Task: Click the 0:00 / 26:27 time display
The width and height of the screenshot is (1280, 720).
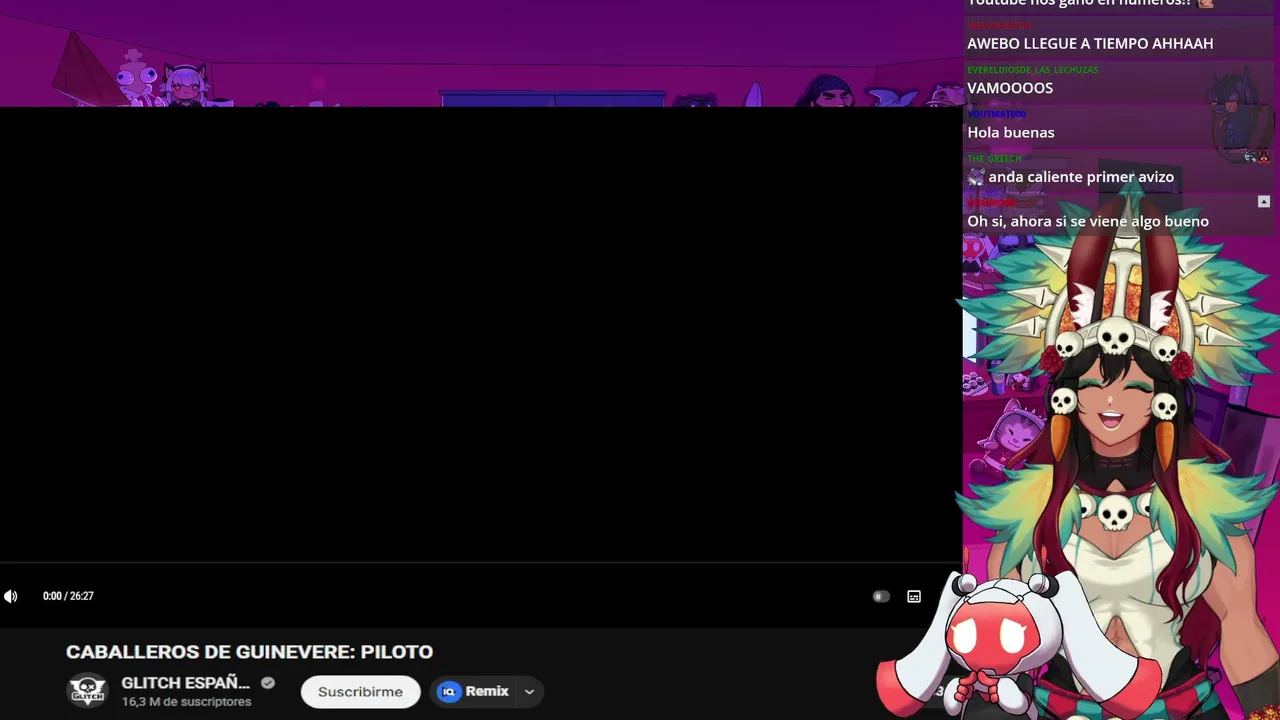Action: click(68, 596)
